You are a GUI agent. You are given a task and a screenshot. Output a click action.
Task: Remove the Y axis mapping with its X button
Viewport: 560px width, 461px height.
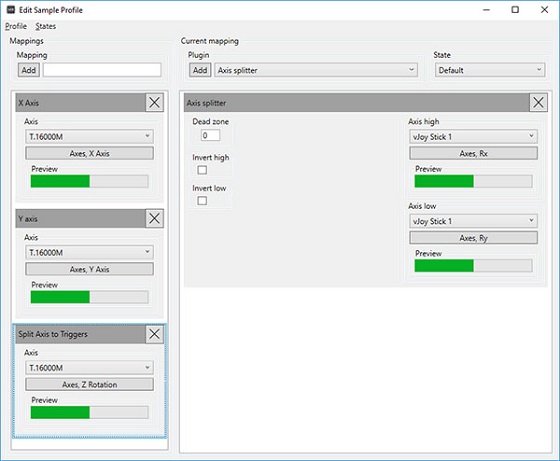(x=154, y=219)
